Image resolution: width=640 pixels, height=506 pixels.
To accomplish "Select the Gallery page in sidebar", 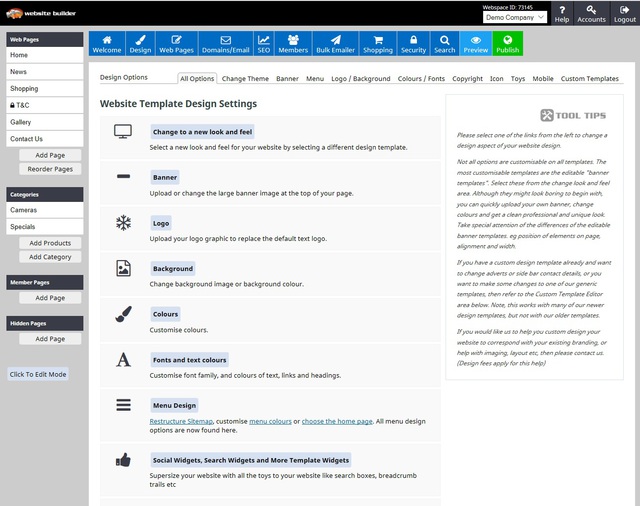I will tap(21, 122).
